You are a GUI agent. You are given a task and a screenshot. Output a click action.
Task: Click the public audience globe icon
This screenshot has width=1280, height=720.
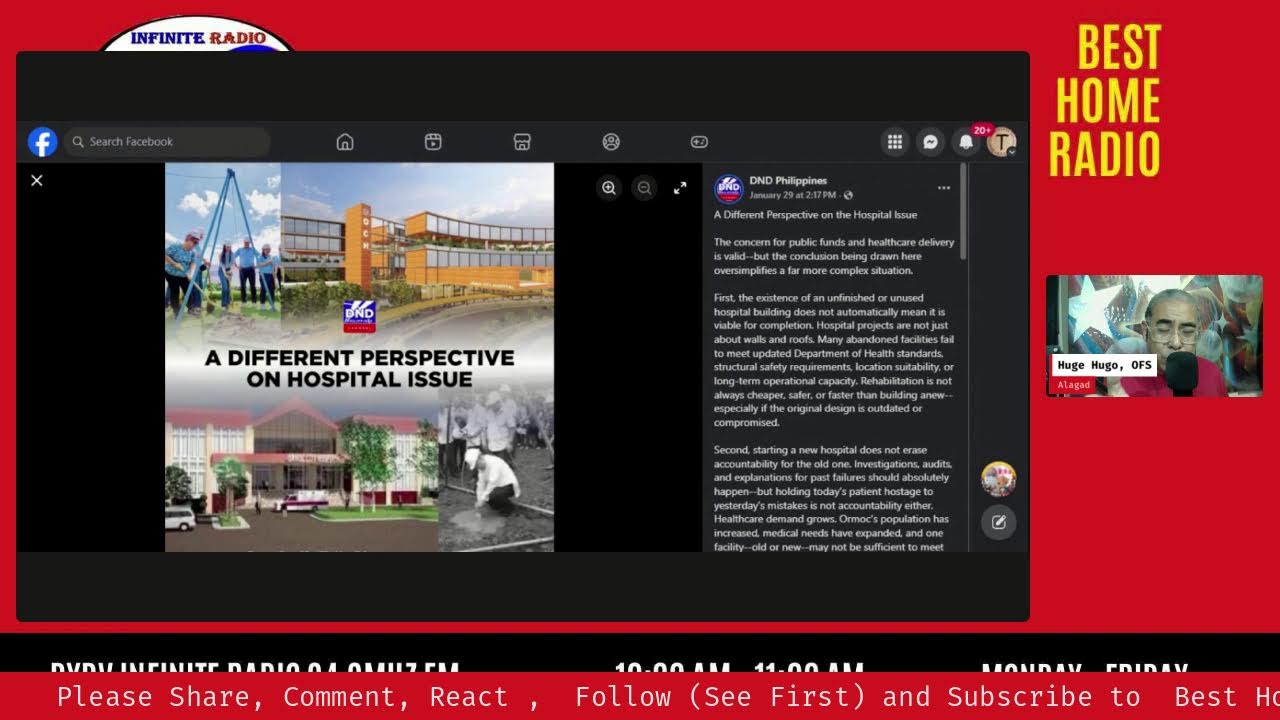coord(848,195)
